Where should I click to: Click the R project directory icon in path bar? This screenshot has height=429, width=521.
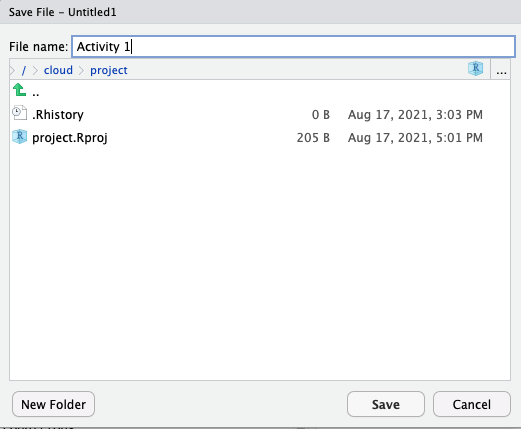(475, 69)
